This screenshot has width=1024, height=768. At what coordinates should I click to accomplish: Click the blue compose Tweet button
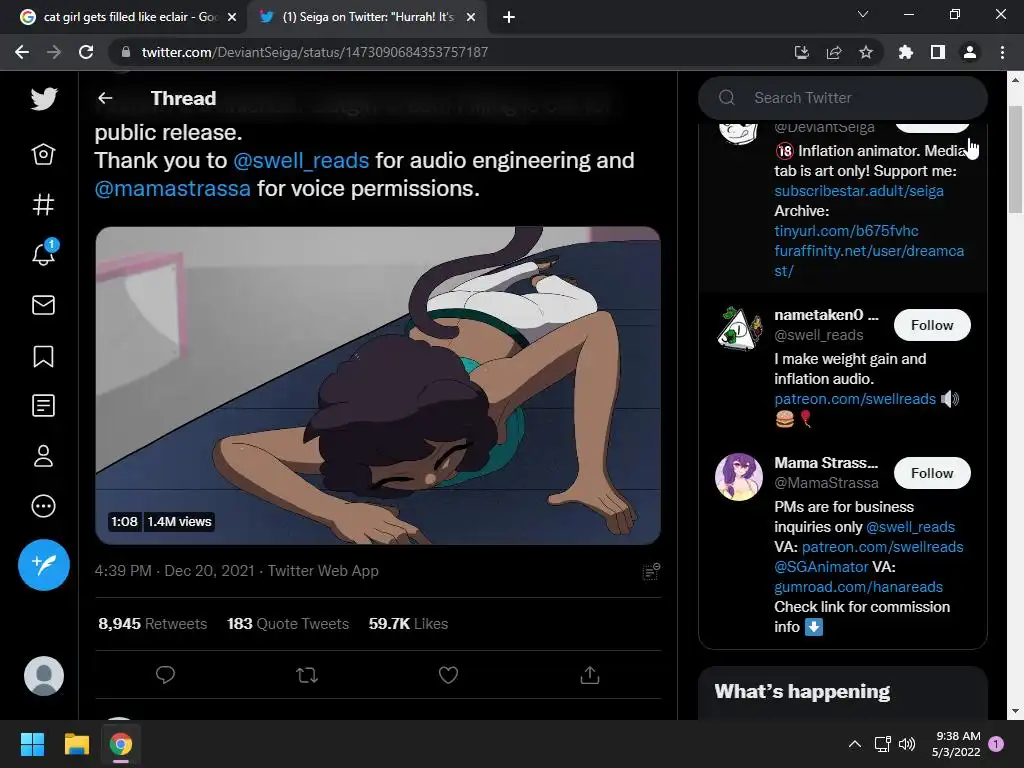click(44, 565)
